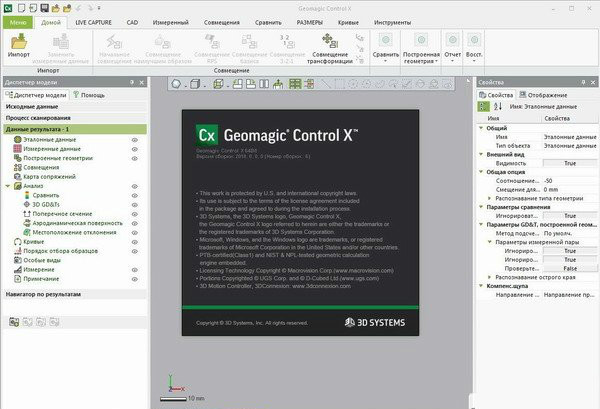The height and width of the screenshot is (409, 600).
Task: Click the 3D GD&Ts node icon
Action: click(x=27, y=205)
